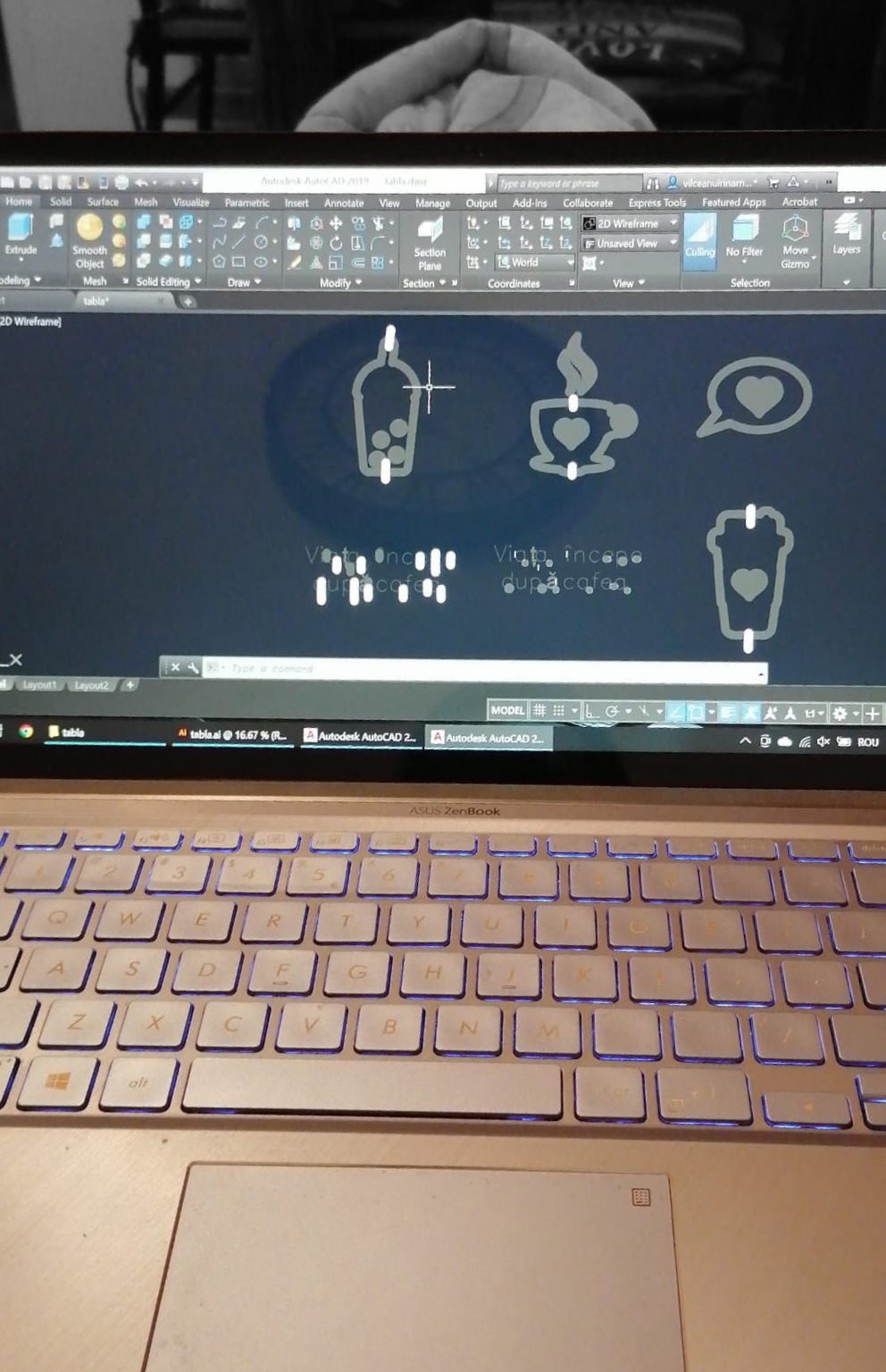Toggle grid display in the status bar
The height and width of the screenshot is (1372, 886).
click(539, 711)
